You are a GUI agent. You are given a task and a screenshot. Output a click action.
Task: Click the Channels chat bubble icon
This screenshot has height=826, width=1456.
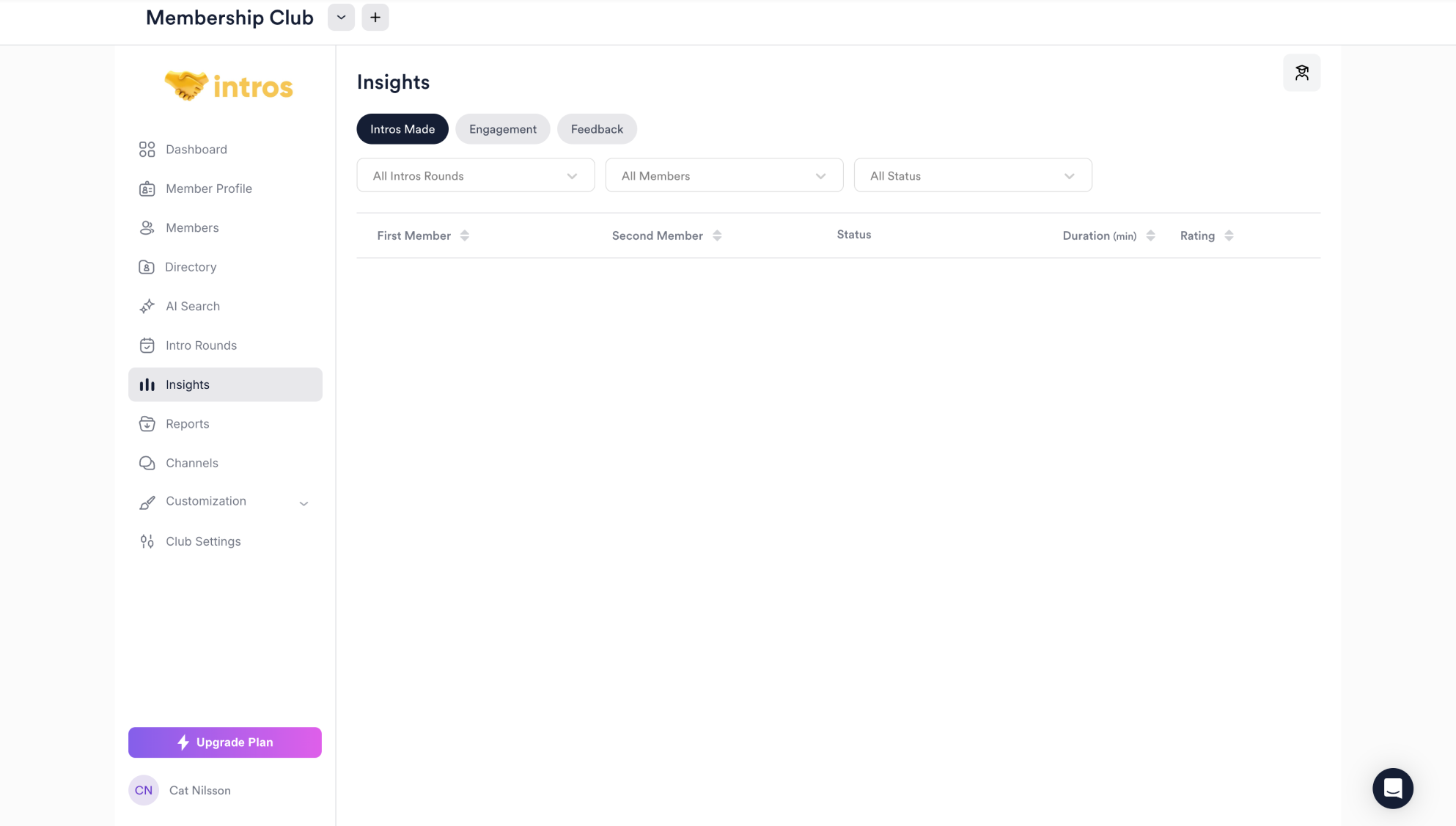pos(147,463)
